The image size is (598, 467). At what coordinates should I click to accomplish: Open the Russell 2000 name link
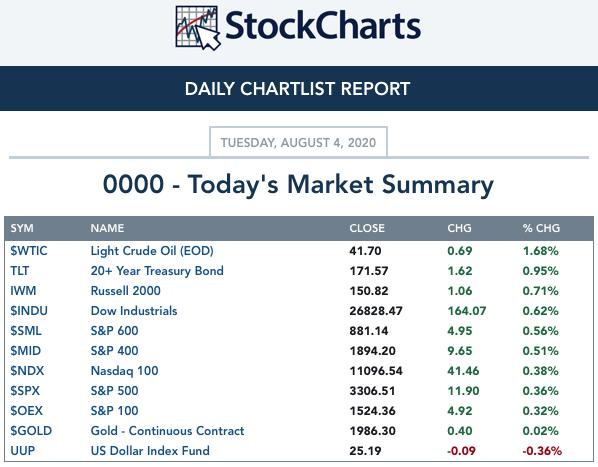(x=125, y=291)
